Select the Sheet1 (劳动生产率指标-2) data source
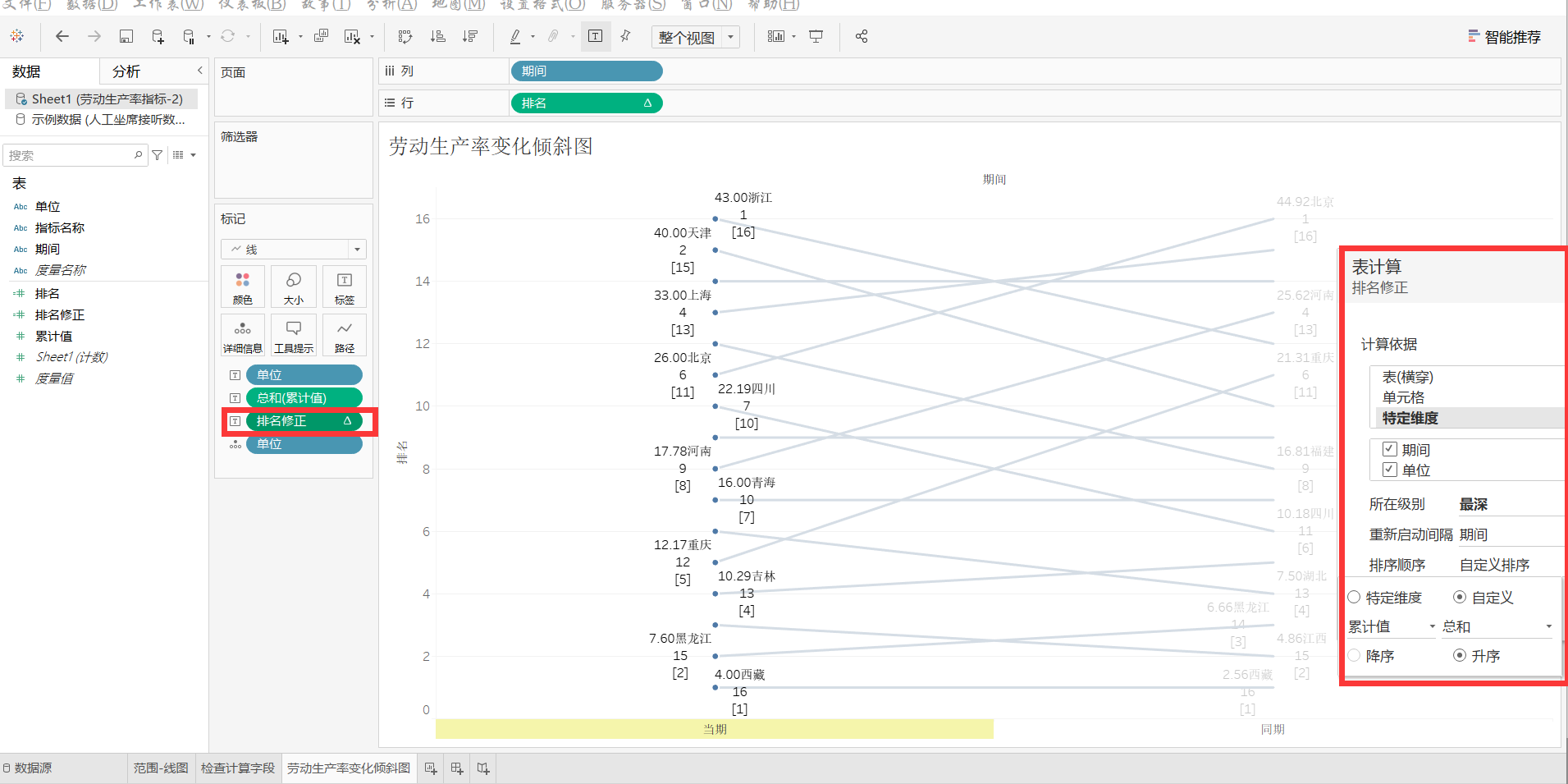Image resolution: width=1568 pixels, height=784 pixels. tap(100, 99)
